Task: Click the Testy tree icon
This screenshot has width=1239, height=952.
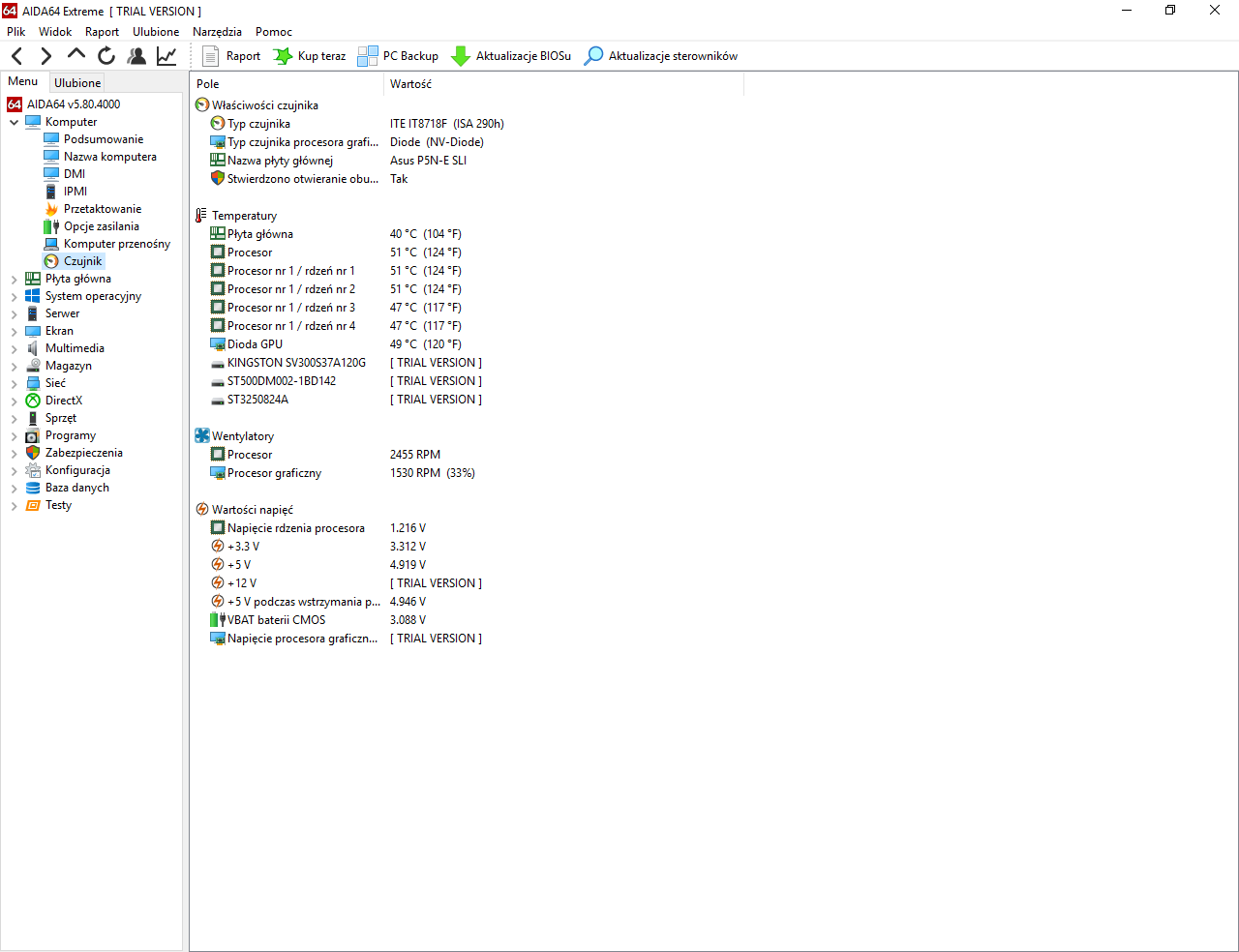Action: point(33,505)
